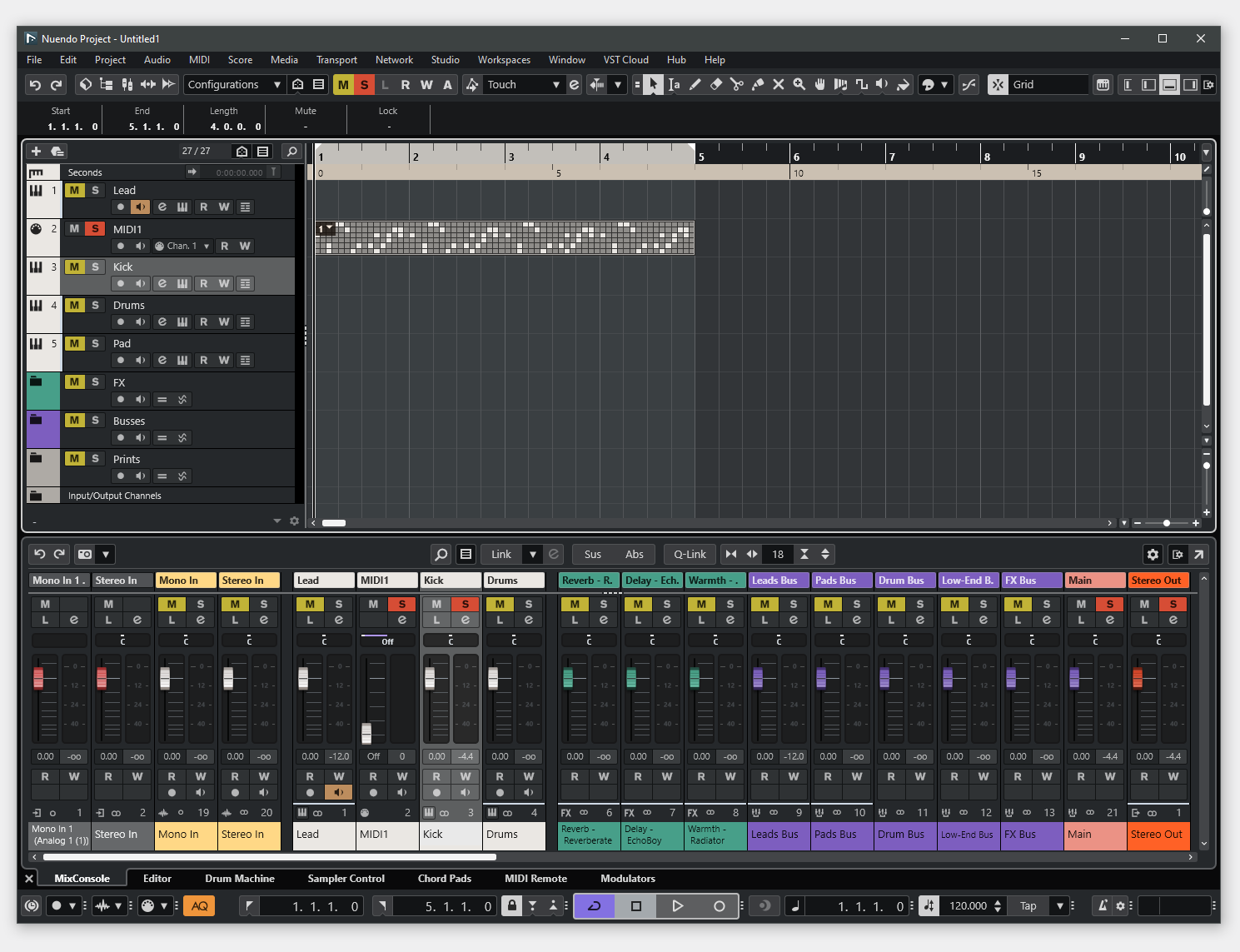Click Record Enable dot on Kick track
The height and width of the screenshot is (952, 1240).
(x=121, y=283)
